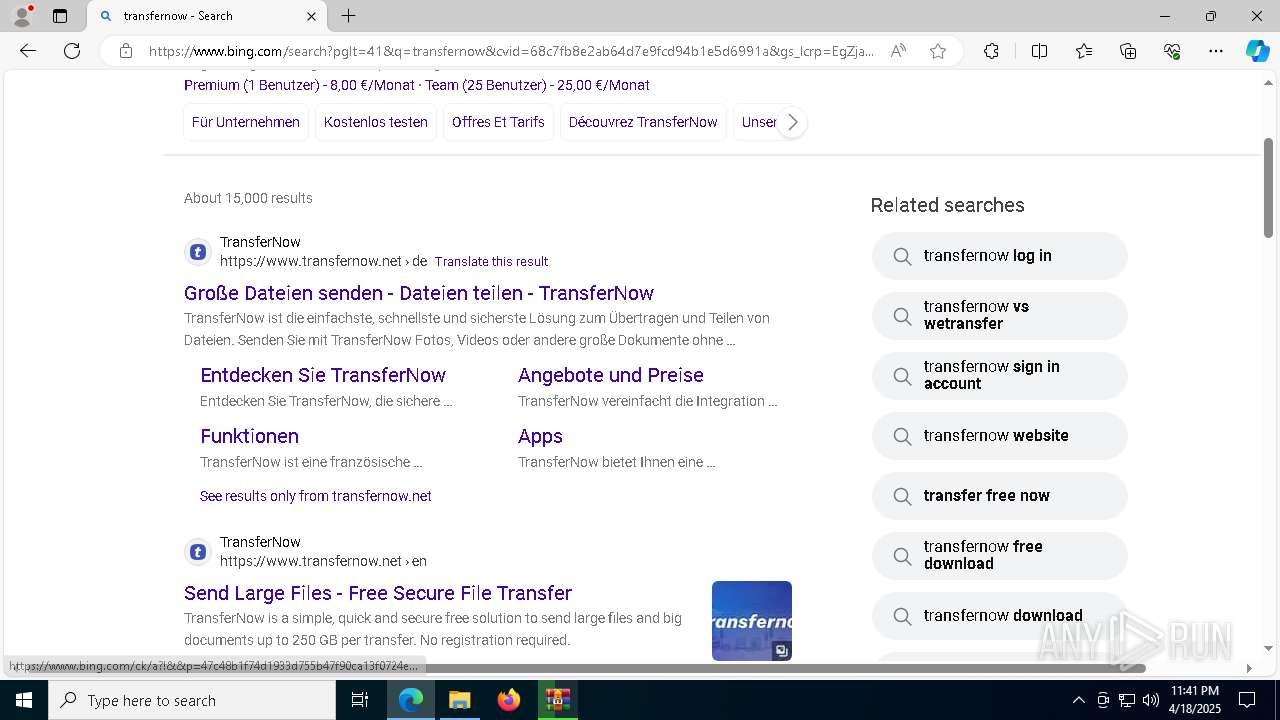Open Große Dateien senden result
The image size is (1280, 720).
pos(419,293)
